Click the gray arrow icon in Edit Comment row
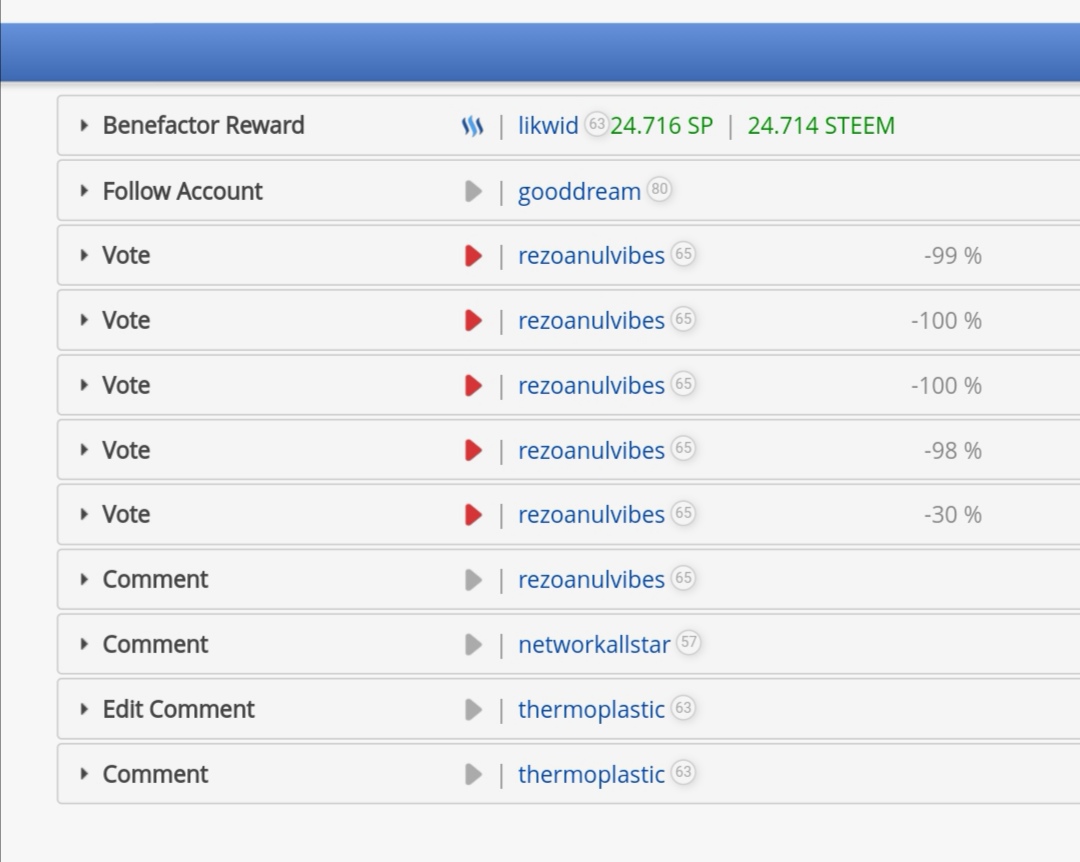Screen dimensions: 1080x862 click(x=473, y=710)
